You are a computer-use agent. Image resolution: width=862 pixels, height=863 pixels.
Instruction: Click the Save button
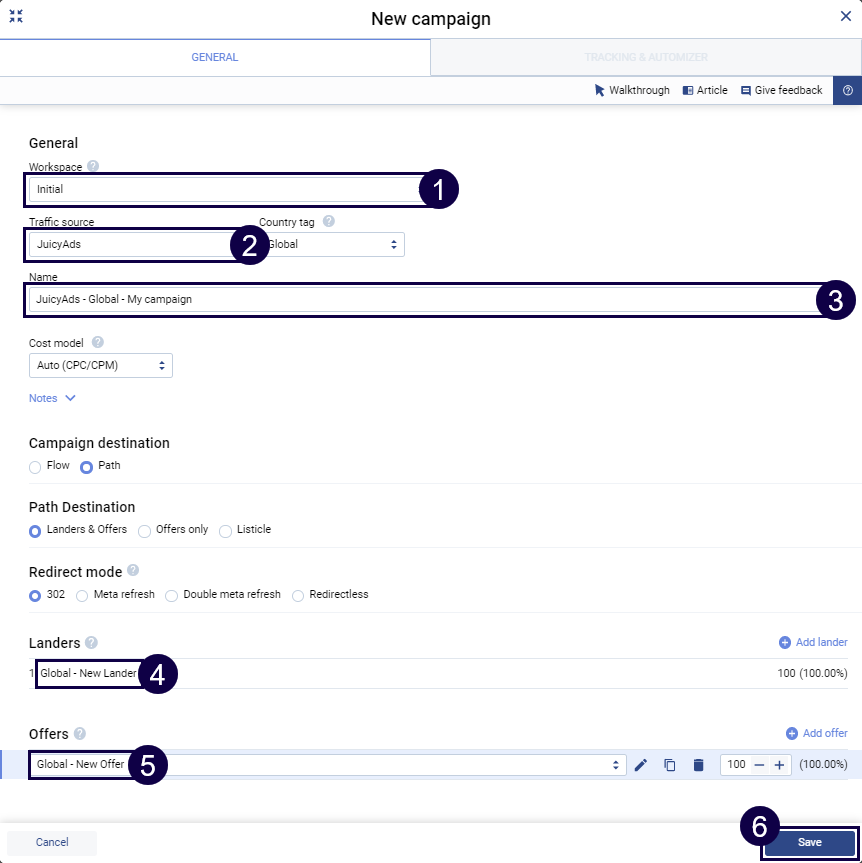pyautogui.click(x=809, y=843)
